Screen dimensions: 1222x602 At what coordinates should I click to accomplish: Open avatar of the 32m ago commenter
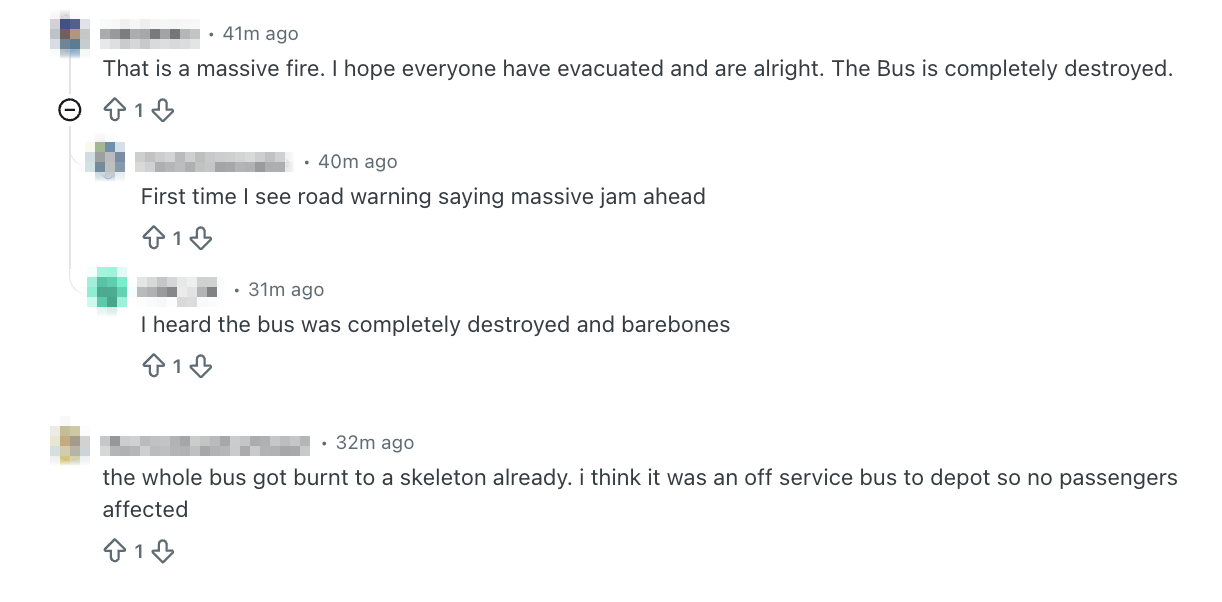[69, 443]
